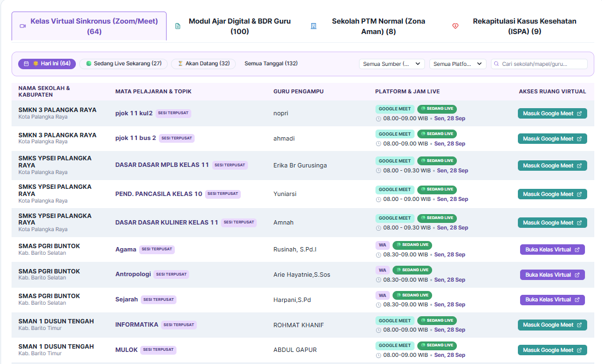Click the green dot on Sedang Live Sekarang
This screenshot has width=602, height=364.
point(89,64)
